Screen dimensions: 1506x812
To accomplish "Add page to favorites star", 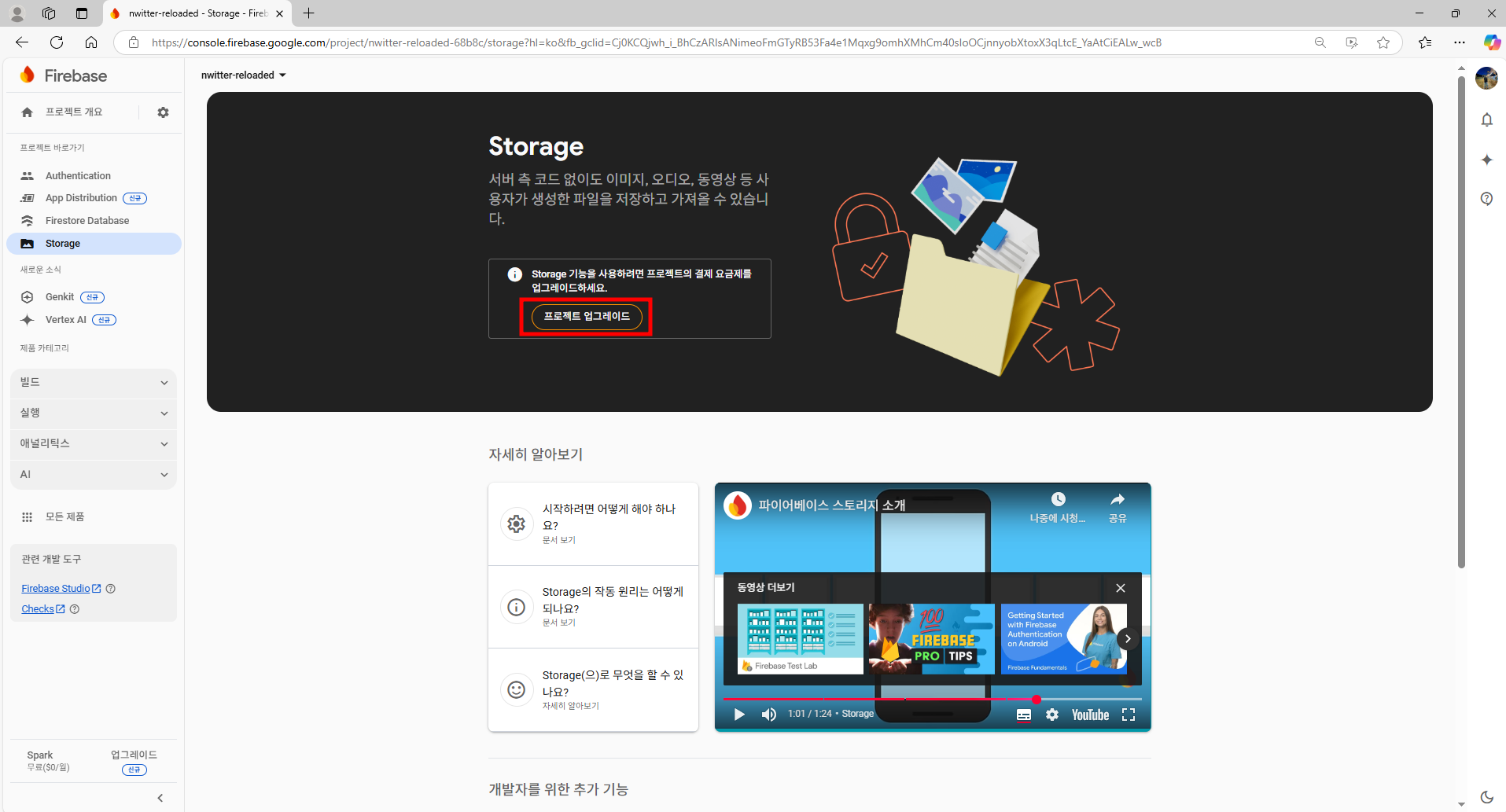I will pos(1383,42).
